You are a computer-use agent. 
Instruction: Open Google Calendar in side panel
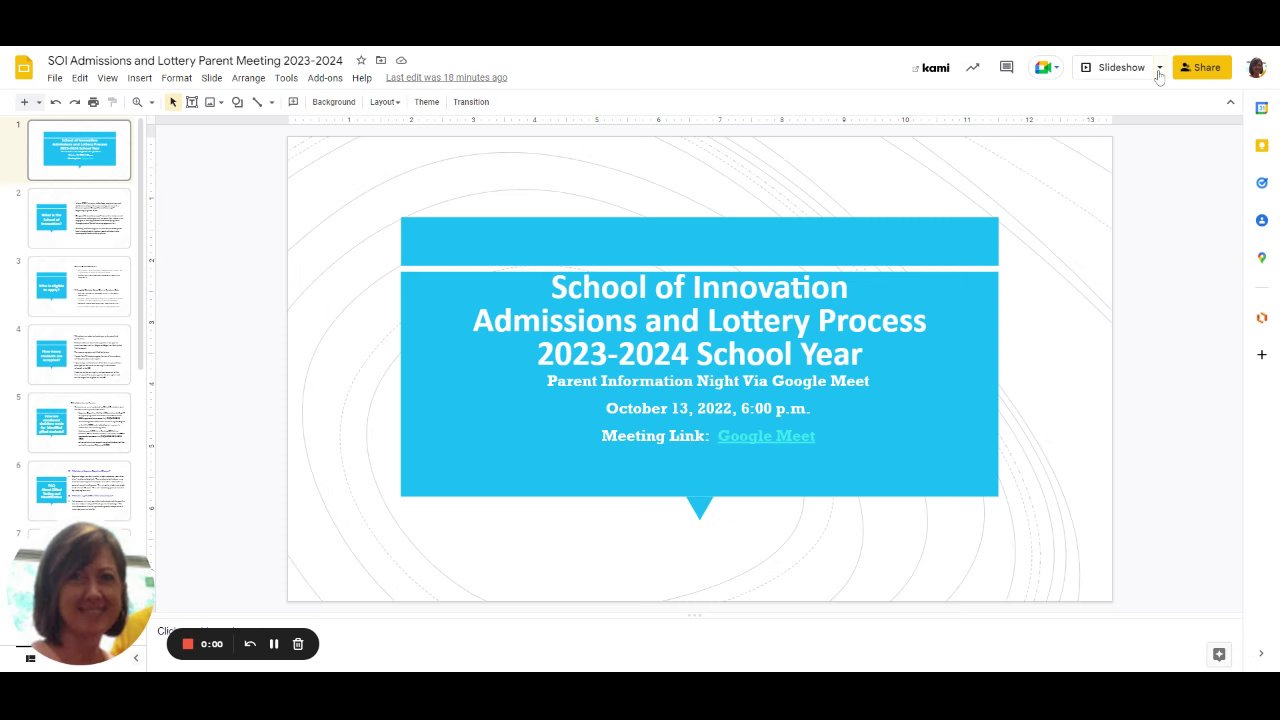point(1262,108)
